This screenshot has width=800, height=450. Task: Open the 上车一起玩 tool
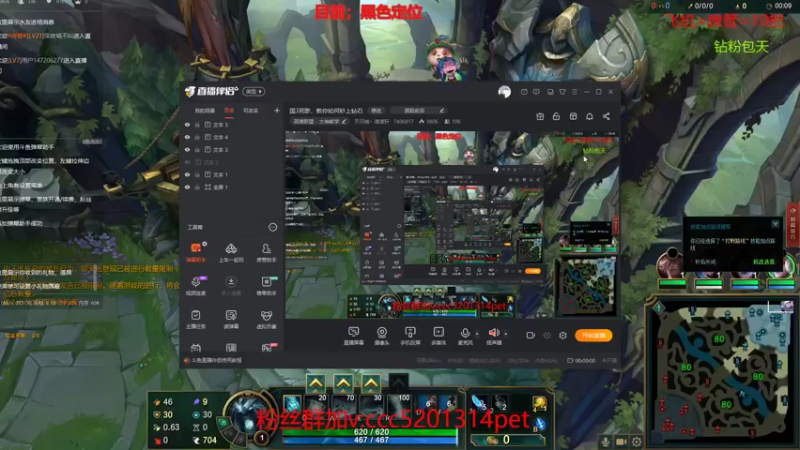point(231,253)
